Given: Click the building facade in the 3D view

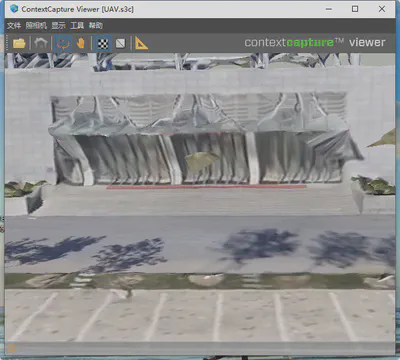Looking at the screenshot, I should 200,137.
